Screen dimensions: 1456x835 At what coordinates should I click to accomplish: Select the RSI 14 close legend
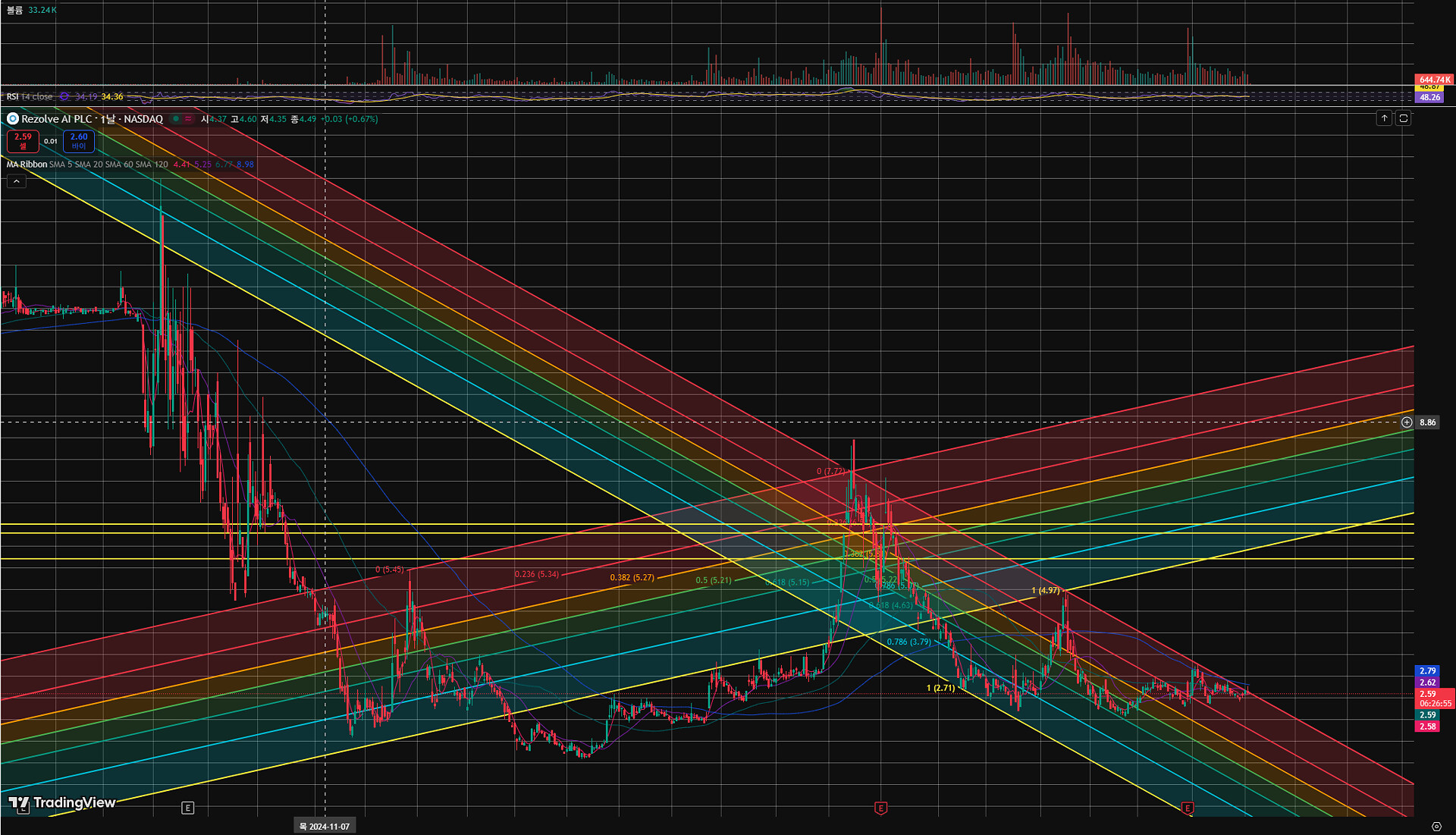(30, 97)
